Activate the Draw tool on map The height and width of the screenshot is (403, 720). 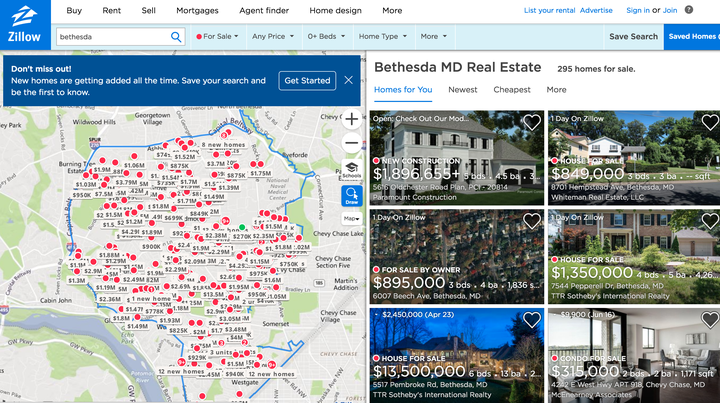[352, 196]
